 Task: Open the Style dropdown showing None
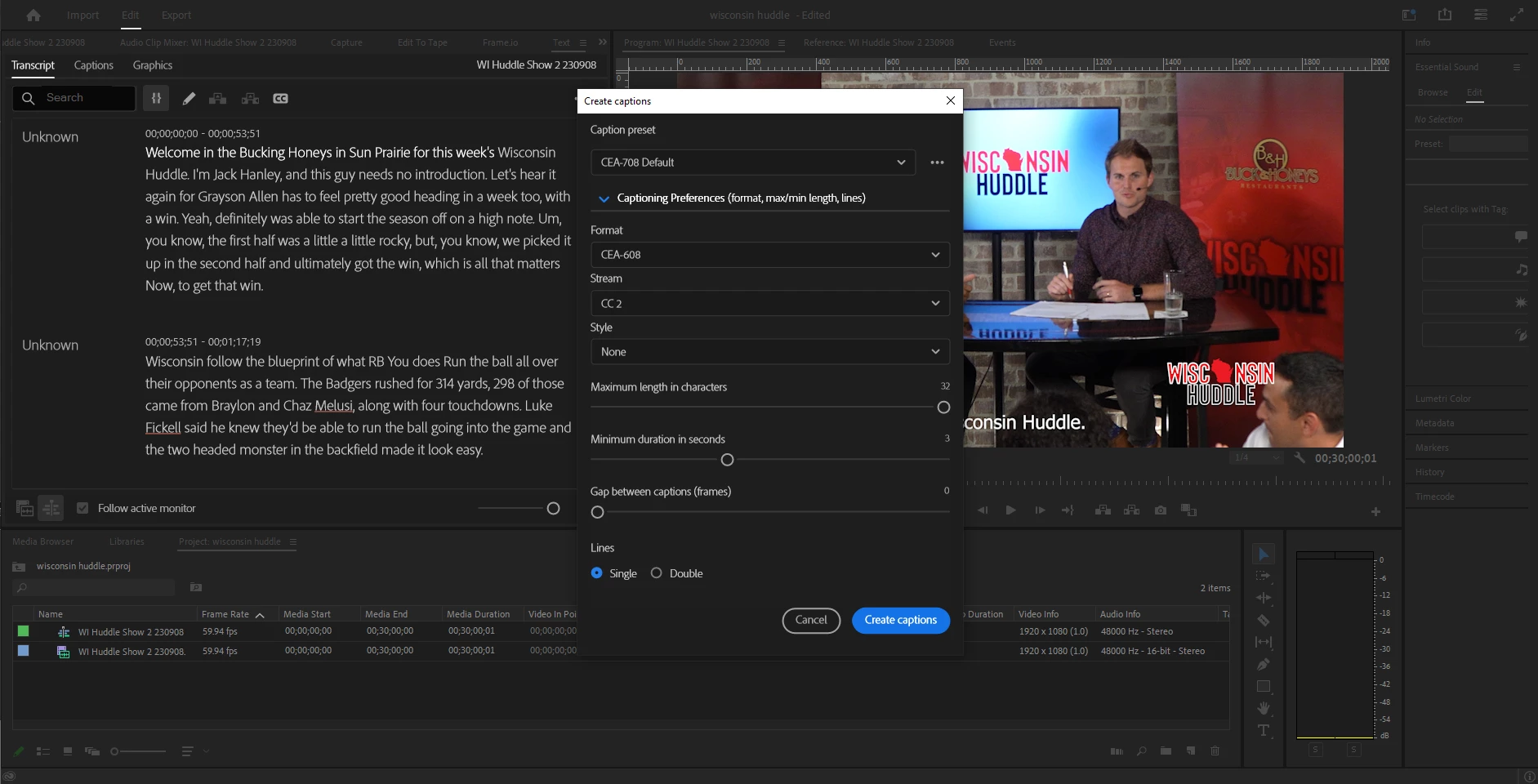(x=769, y=352)
